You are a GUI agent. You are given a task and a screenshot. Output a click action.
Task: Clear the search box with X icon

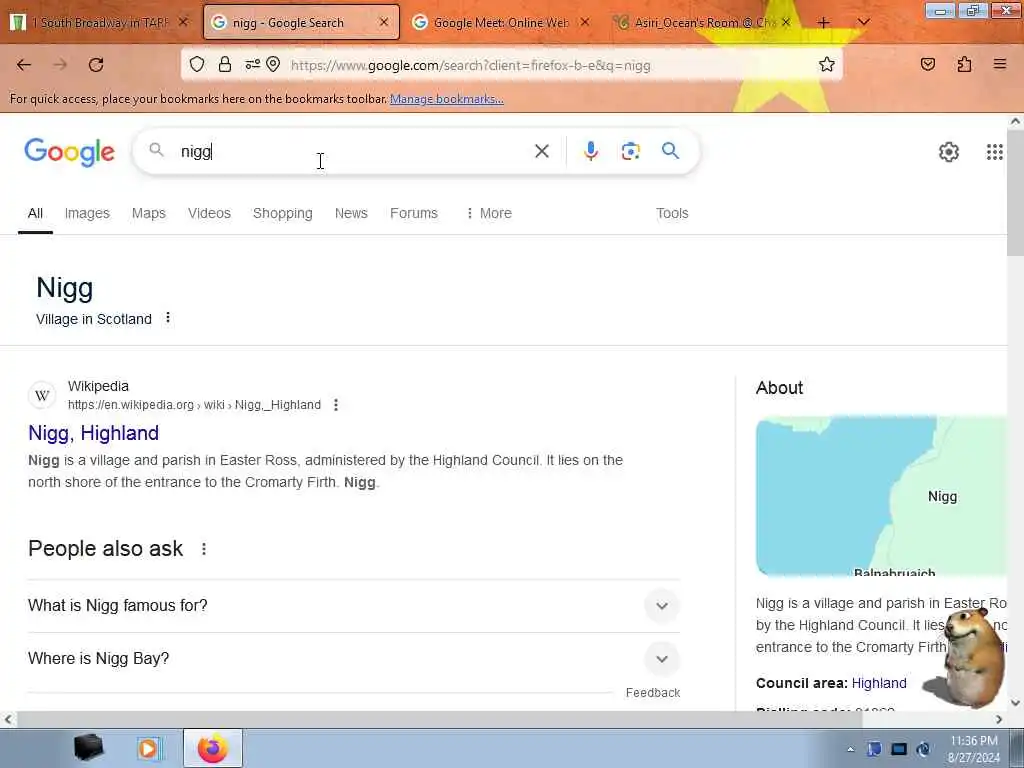coord(541,152)
